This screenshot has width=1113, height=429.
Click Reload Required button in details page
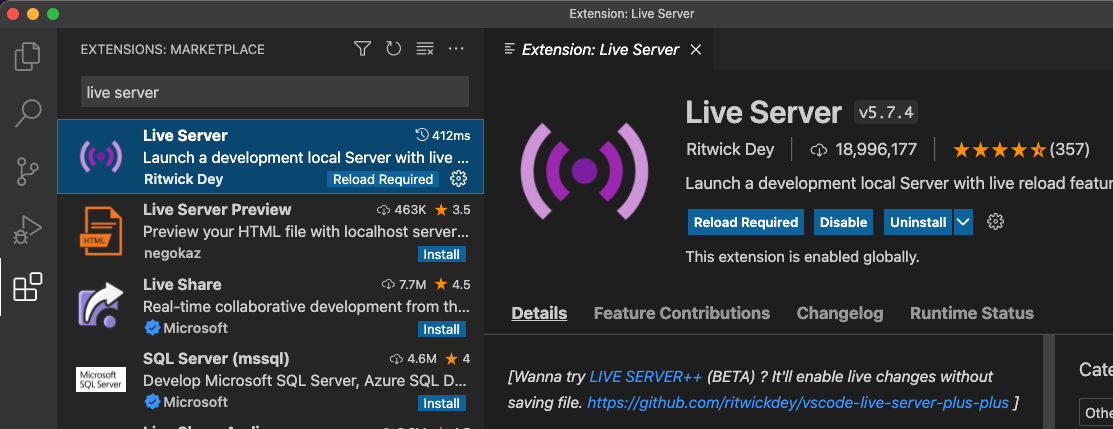click(x=746, y=222)
